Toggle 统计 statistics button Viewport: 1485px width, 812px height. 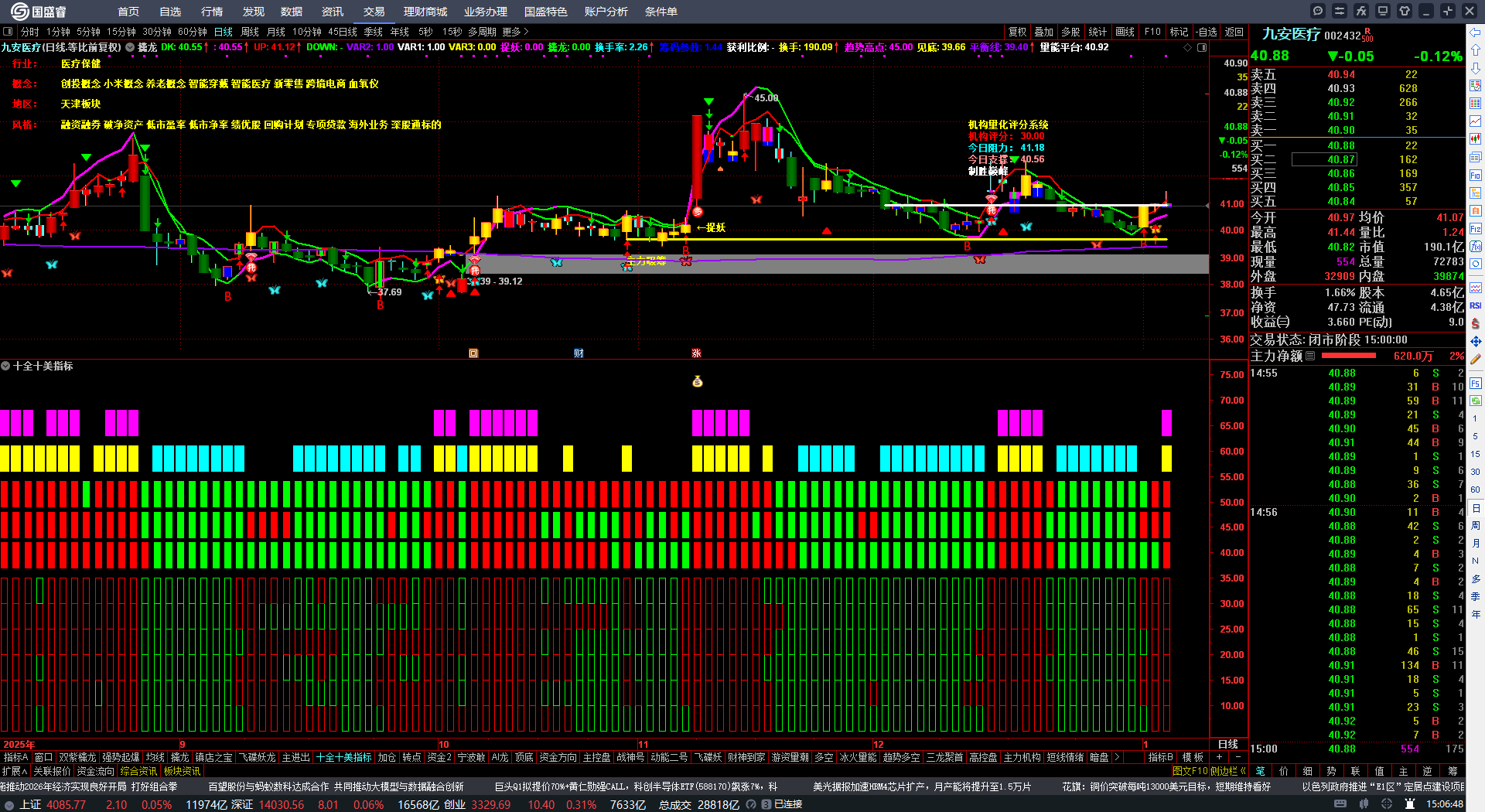[x=1098, y=32]
